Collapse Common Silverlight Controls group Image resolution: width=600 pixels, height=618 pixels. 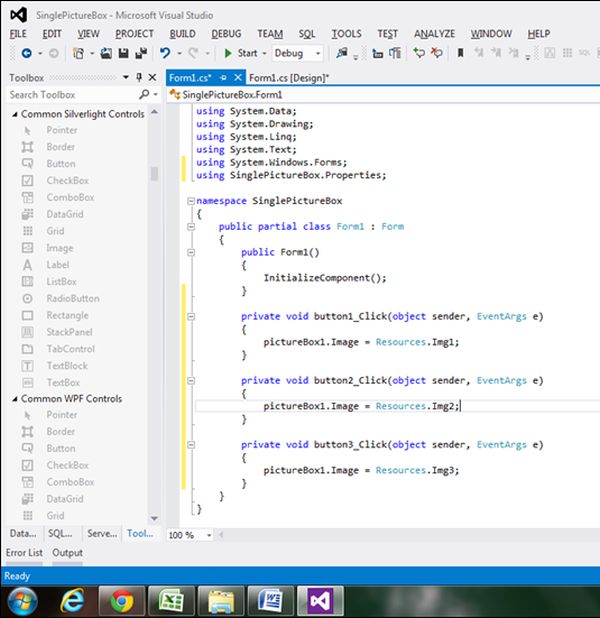14,114
